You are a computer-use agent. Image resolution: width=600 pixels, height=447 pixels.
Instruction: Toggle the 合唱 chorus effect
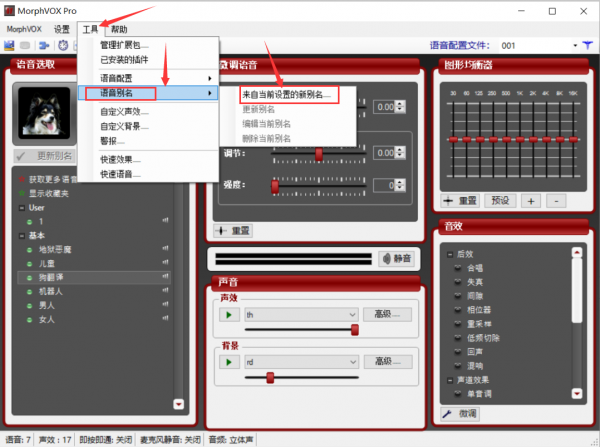(x=458, y=268)
